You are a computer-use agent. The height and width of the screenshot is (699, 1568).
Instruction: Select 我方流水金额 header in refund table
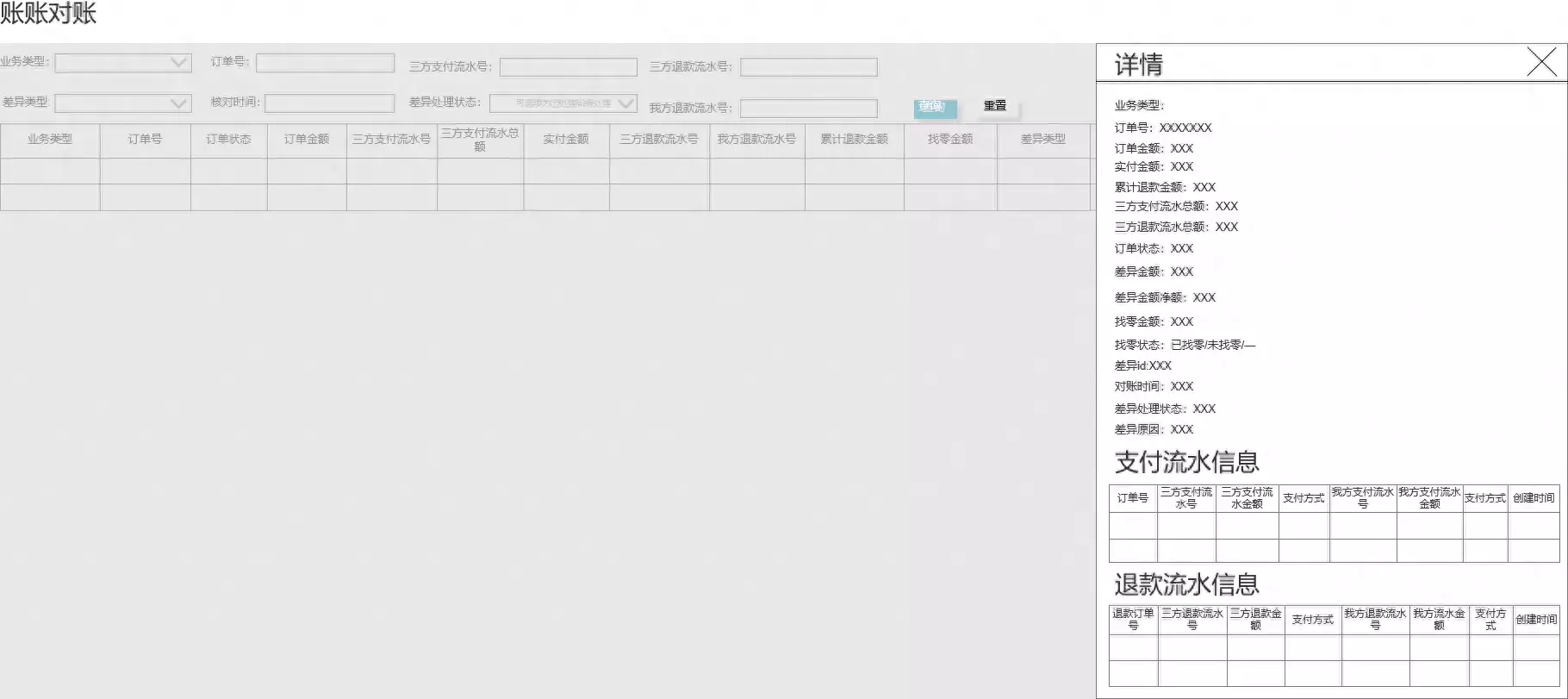point(1439,620)
